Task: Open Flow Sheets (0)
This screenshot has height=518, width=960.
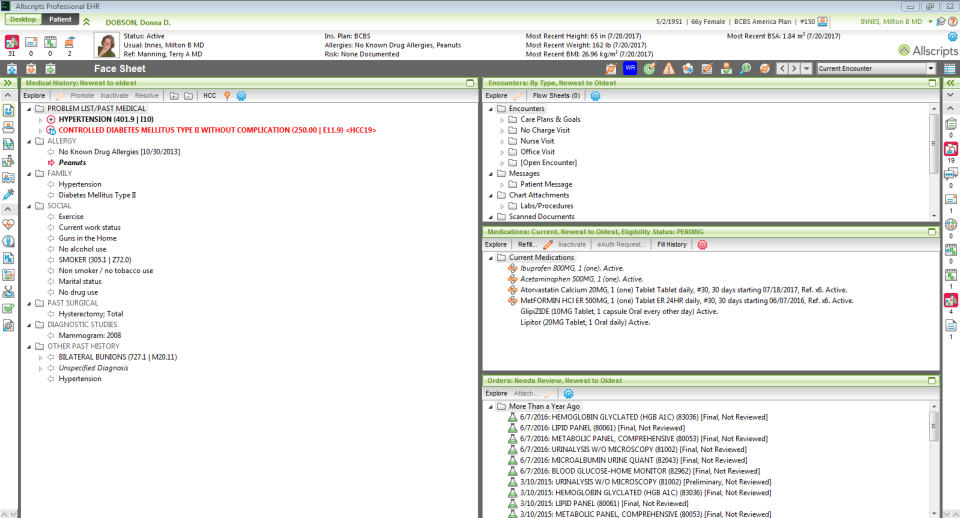Action: (x=556, y=96)
